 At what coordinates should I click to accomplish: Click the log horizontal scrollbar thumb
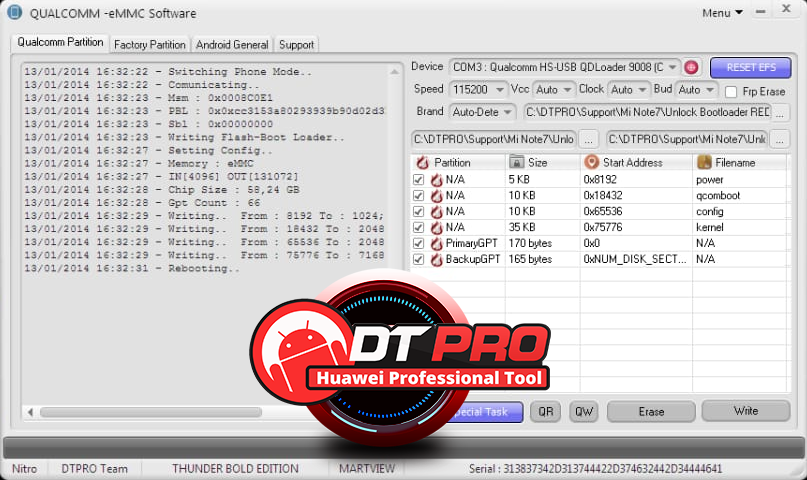pyautogui.click(x=151, y=412)
